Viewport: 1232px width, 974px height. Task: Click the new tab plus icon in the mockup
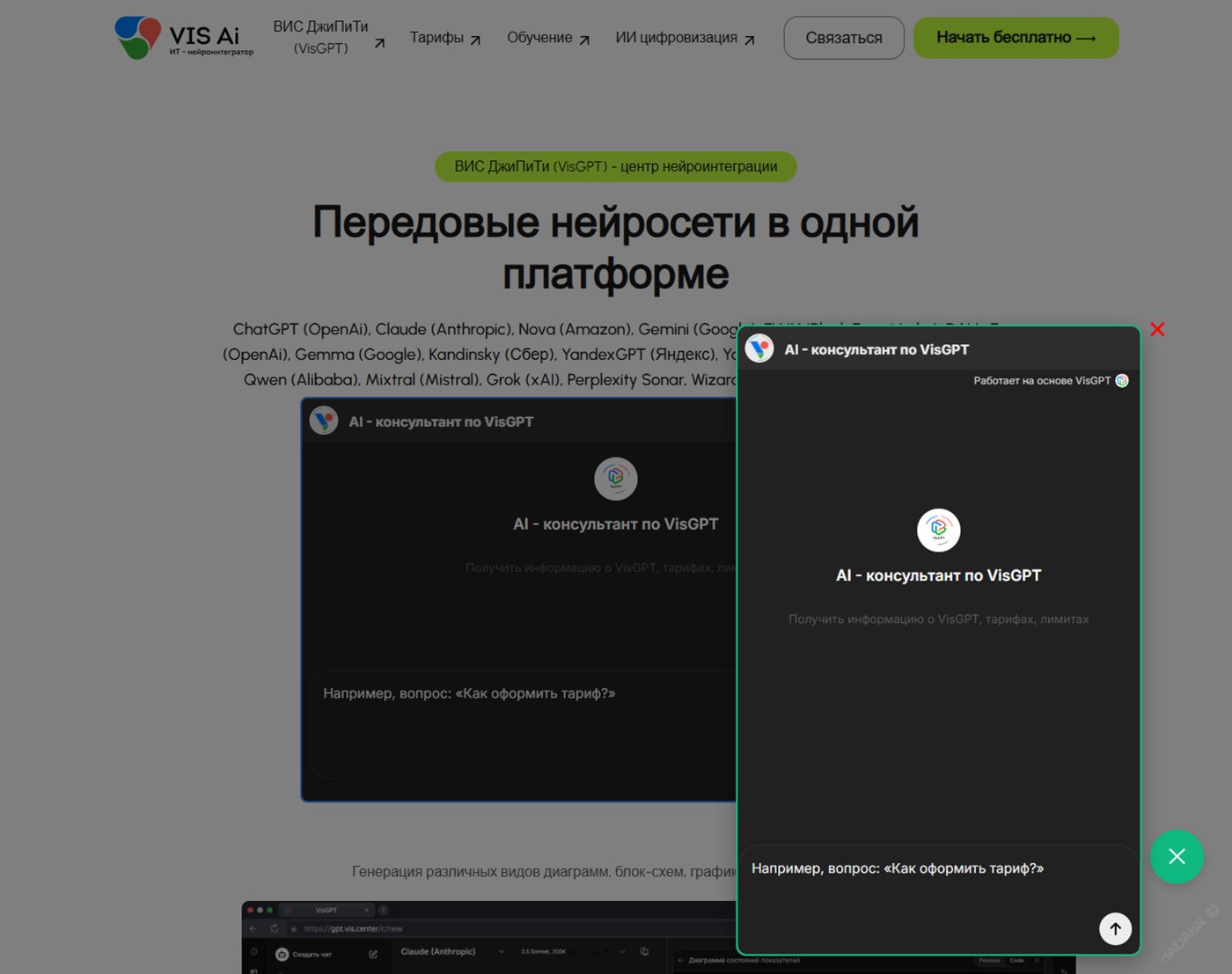click(383, 910)
